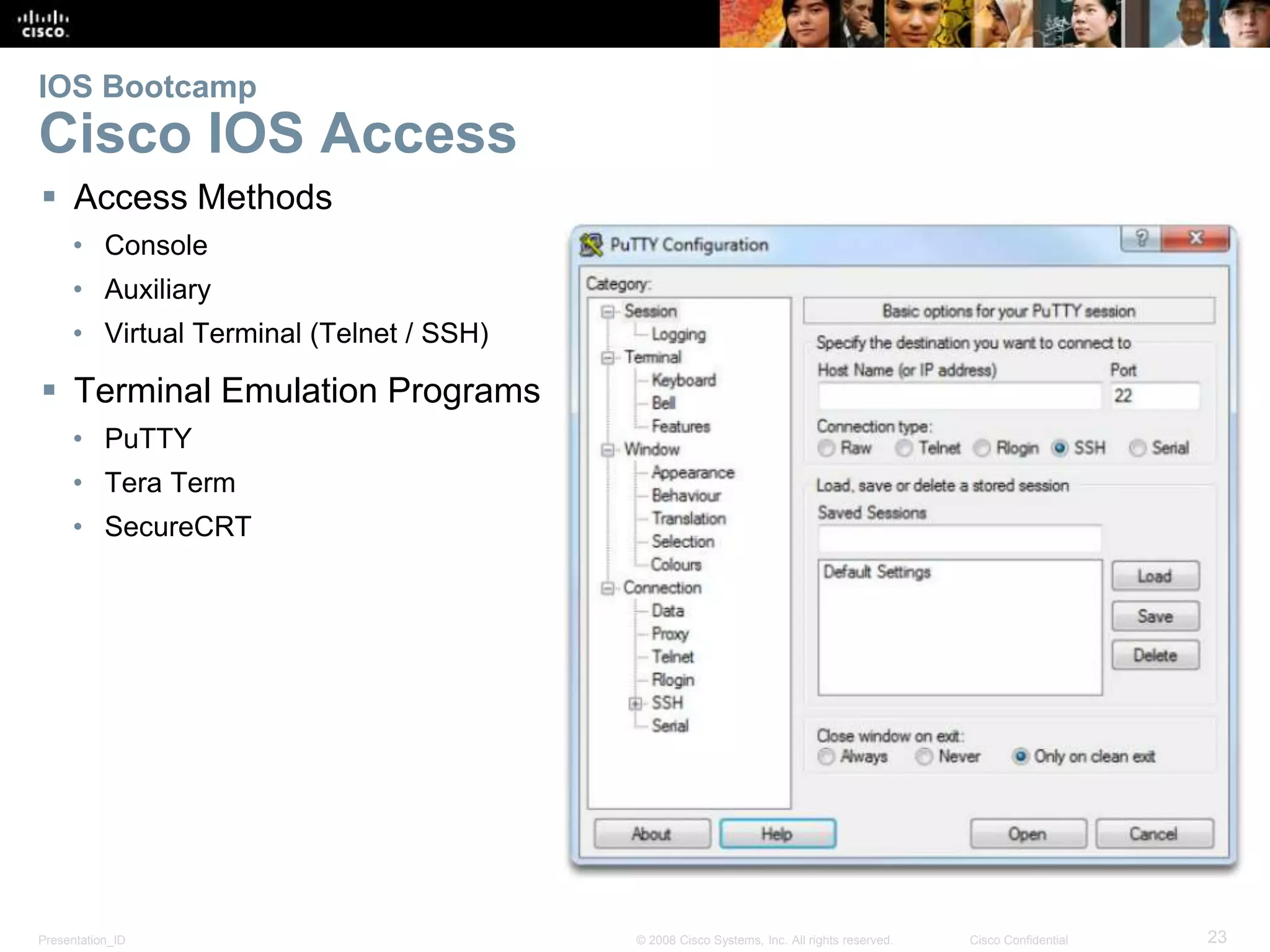Collapse the Terminal tree node
Screen dimensions: 1270x952
click(608, 358)
